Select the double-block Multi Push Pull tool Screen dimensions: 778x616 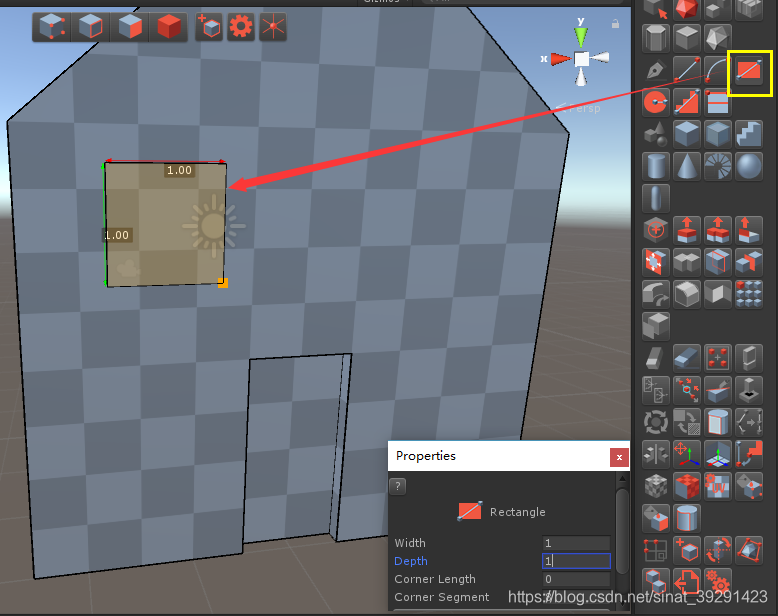click(717, 230)
